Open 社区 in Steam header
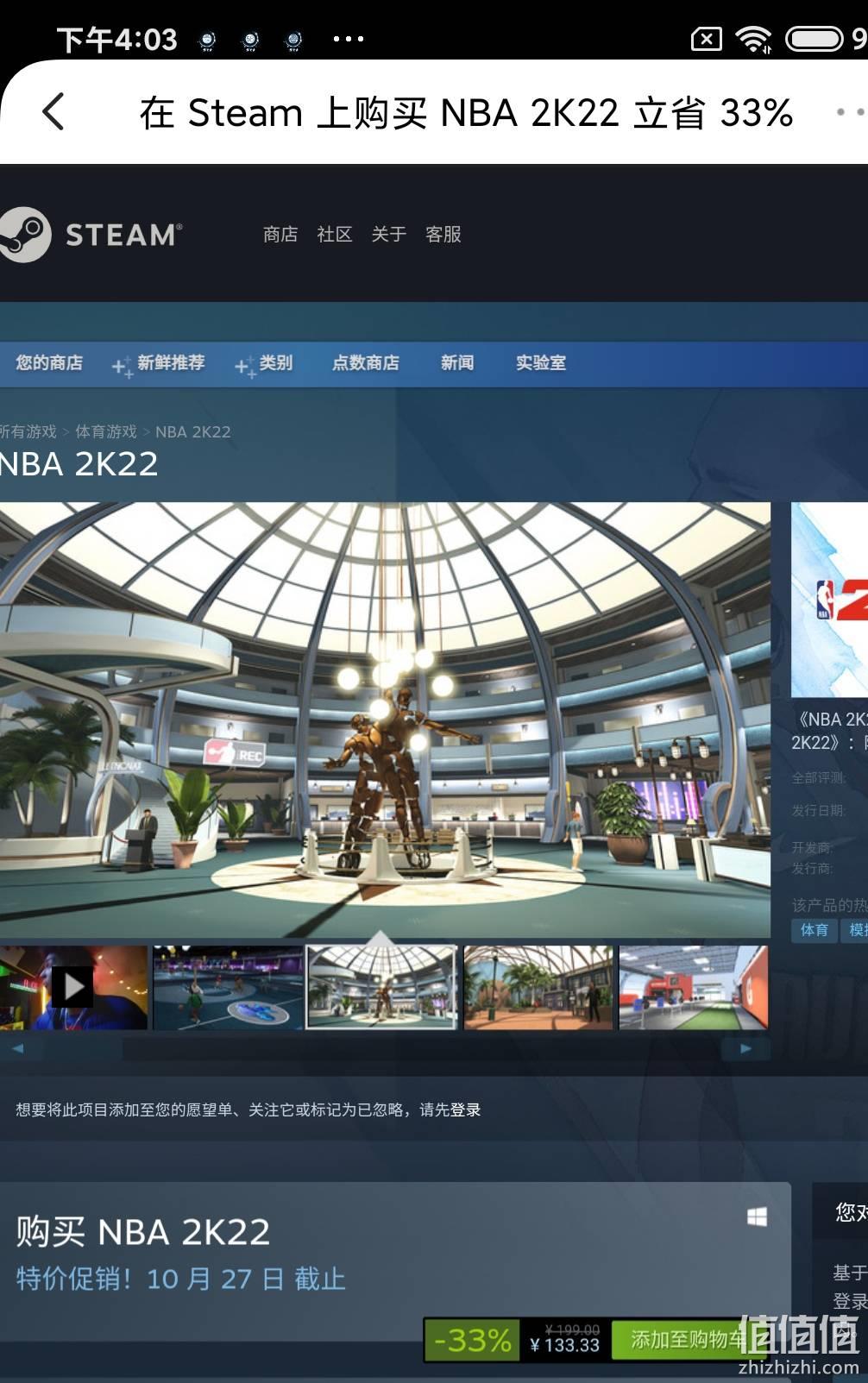The width and height of the screenshot is (868, 1383). coord(335,234)
